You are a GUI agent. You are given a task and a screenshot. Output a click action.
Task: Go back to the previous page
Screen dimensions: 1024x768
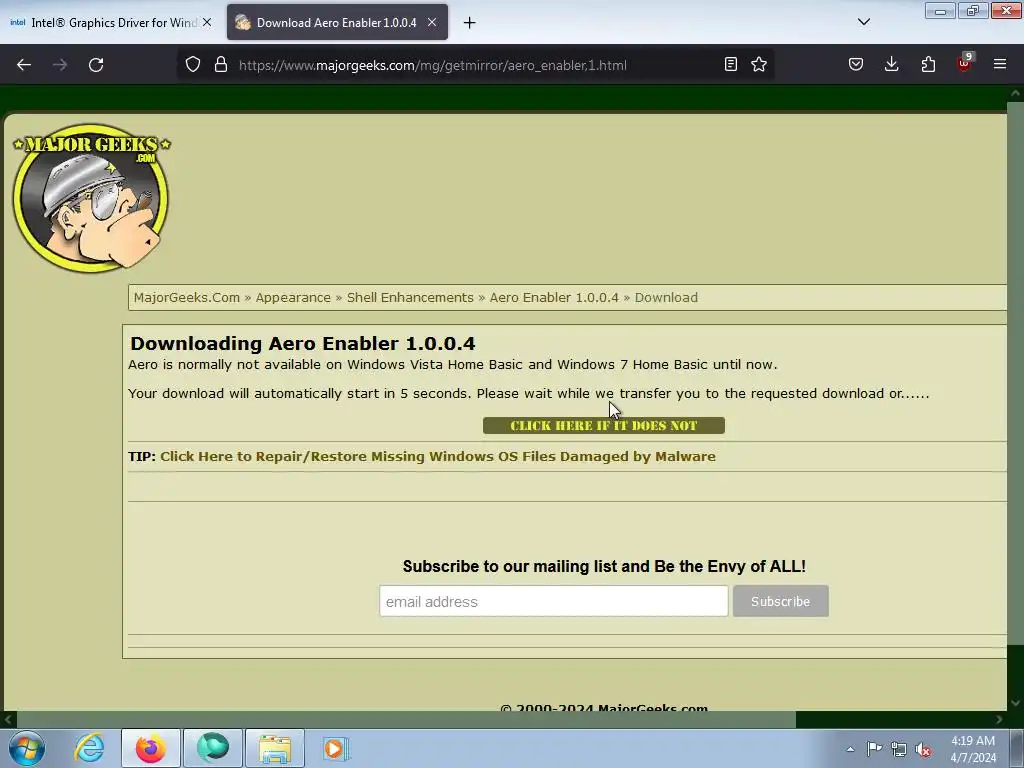(x=24, y=65)
